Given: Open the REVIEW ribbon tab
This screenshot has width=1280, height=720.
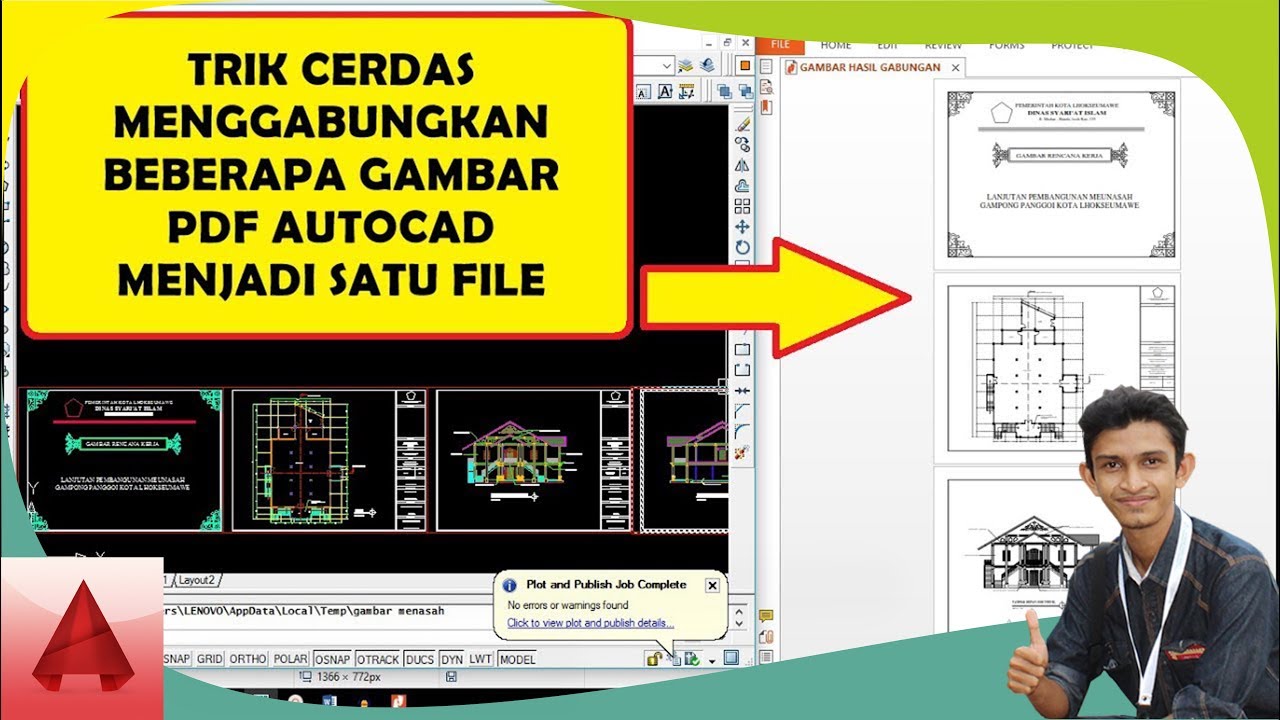Looking at the screenshot, I should pyautogui.click(x=943, y=45).
